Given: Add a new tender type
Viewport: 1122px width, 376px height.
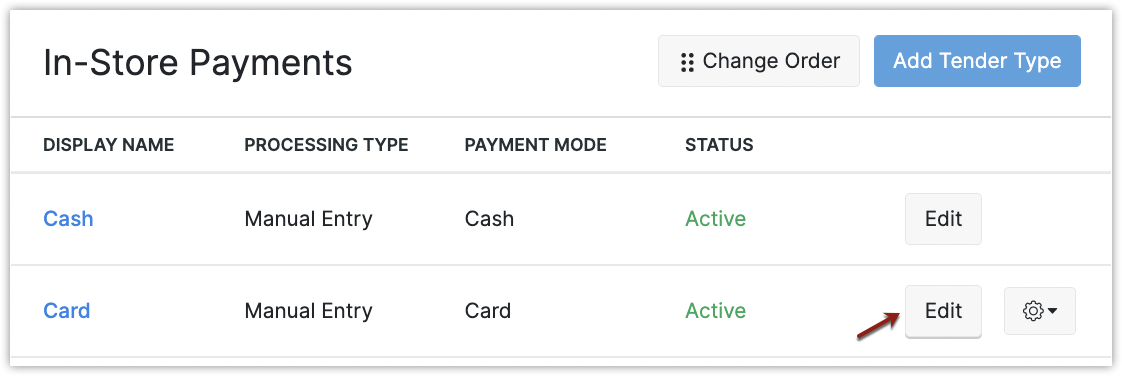Looking at the screenshot, I should (977, 62).
